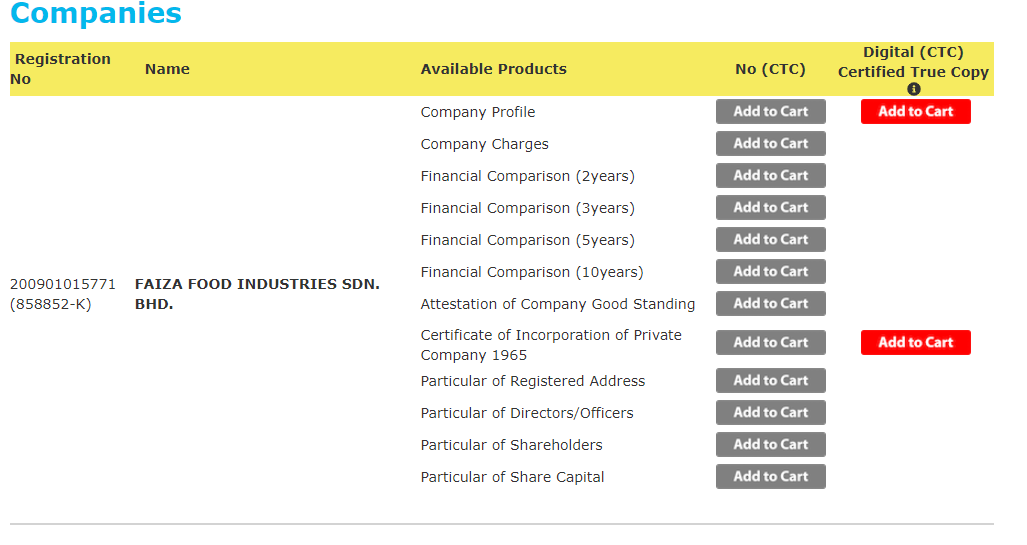Viewport: 1027px width, 545px height.
Task: Add Attestation of Company Good Standing to cart
Action: tap(770, 303)
